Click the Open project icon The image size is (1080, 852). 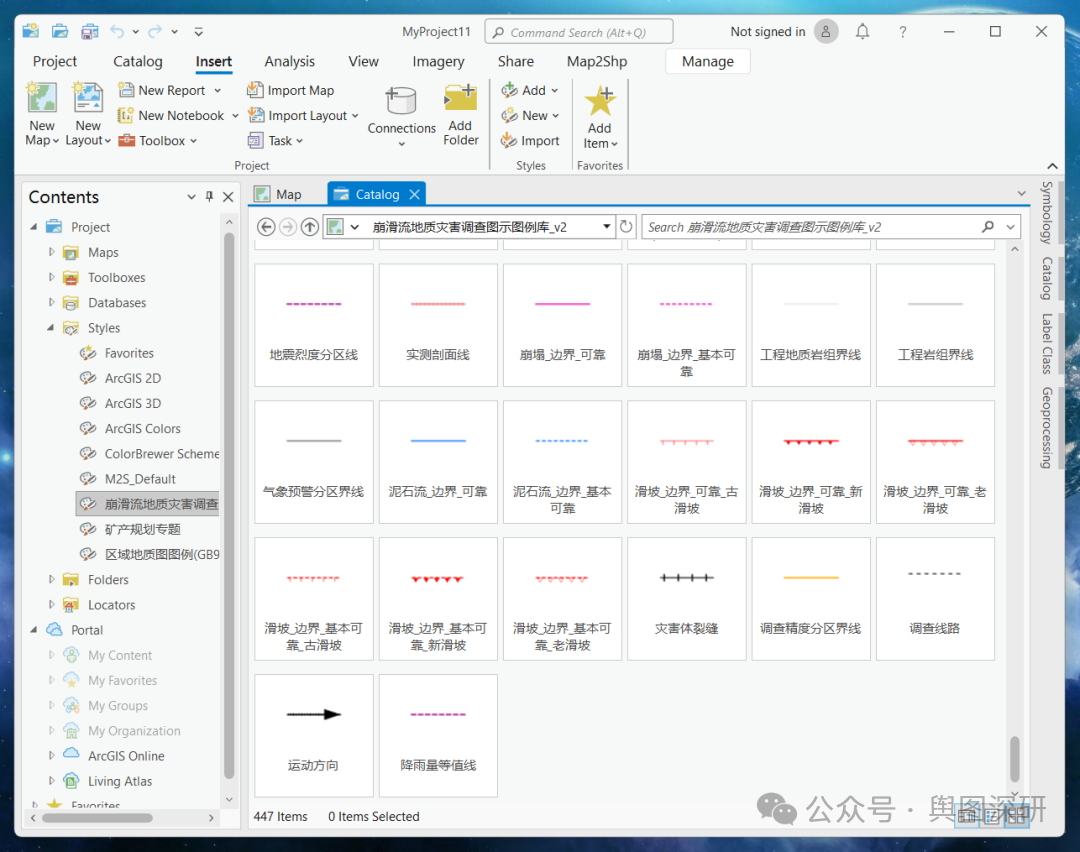click(60, 32)
